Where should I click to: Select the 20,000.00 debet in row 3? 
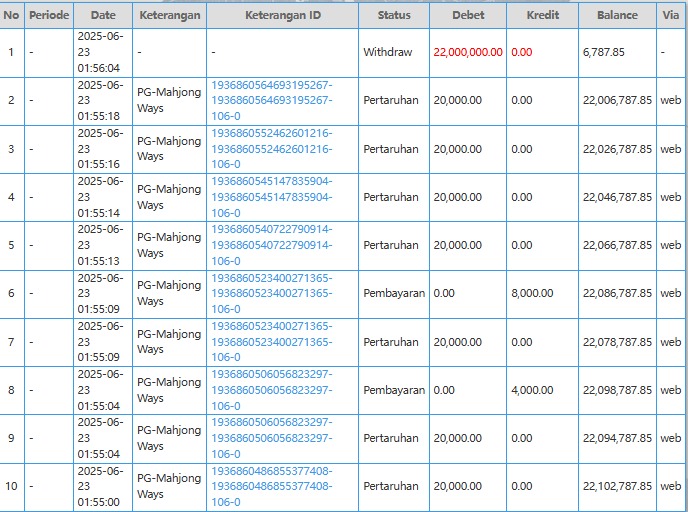click(458, 149)
